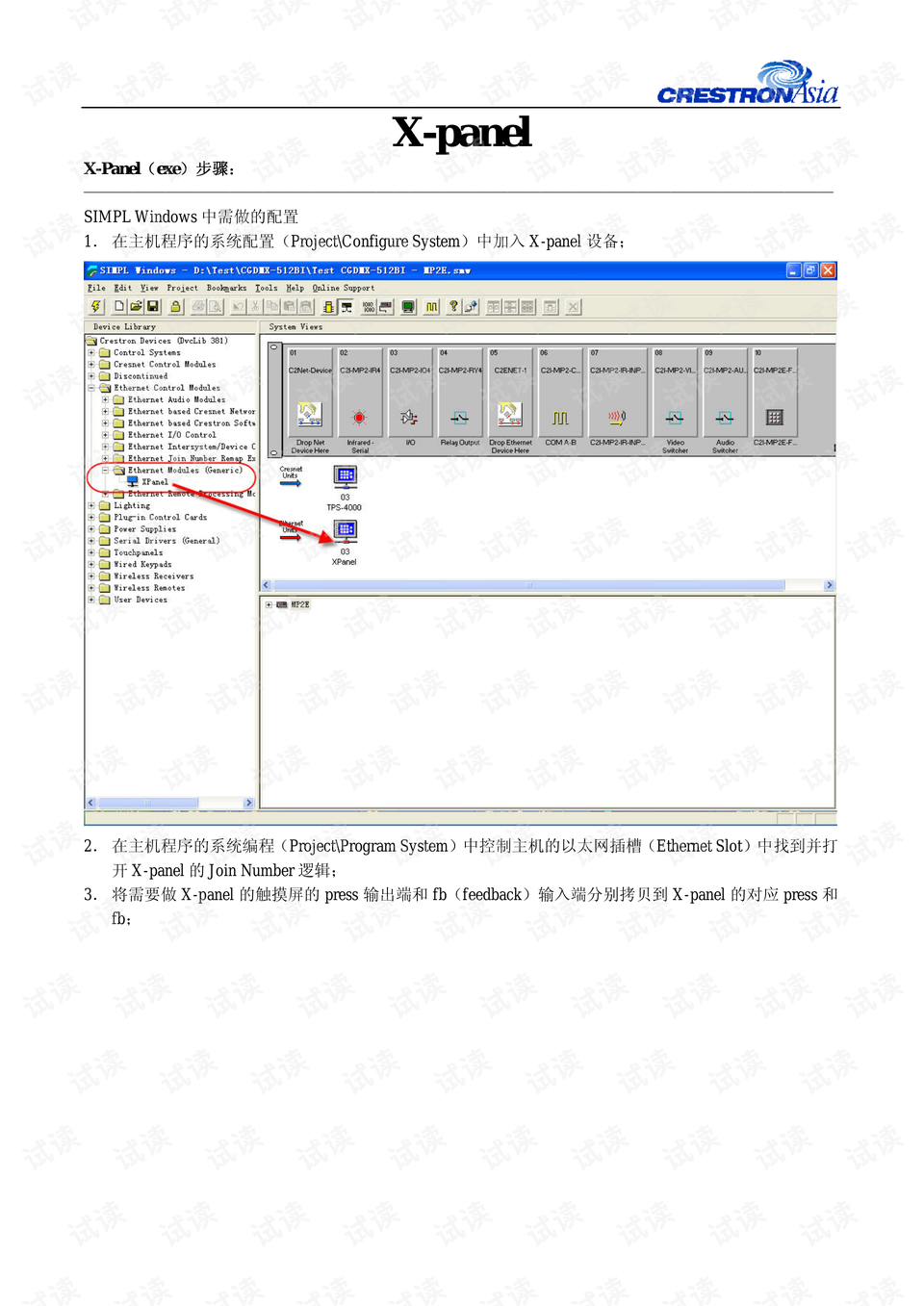The width and height of the screenshot is (924, 1306).
Task: Open the Project menu
Action: 182,288
